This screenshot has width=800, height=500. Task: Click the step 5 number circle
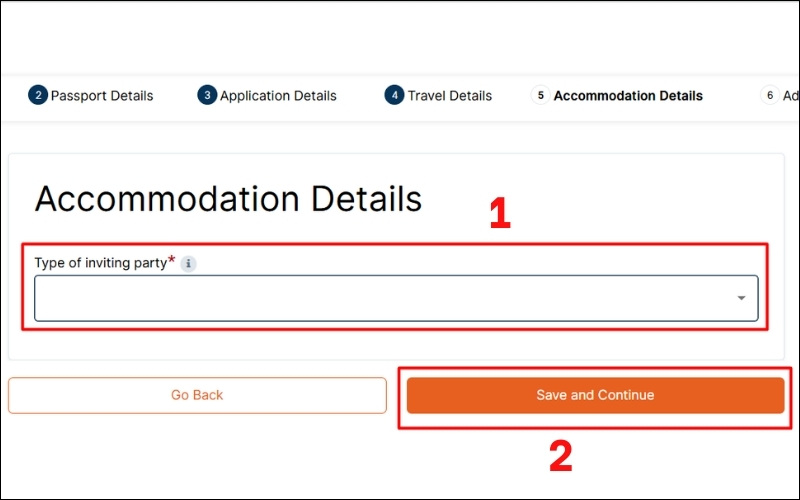tap(540, 96)
